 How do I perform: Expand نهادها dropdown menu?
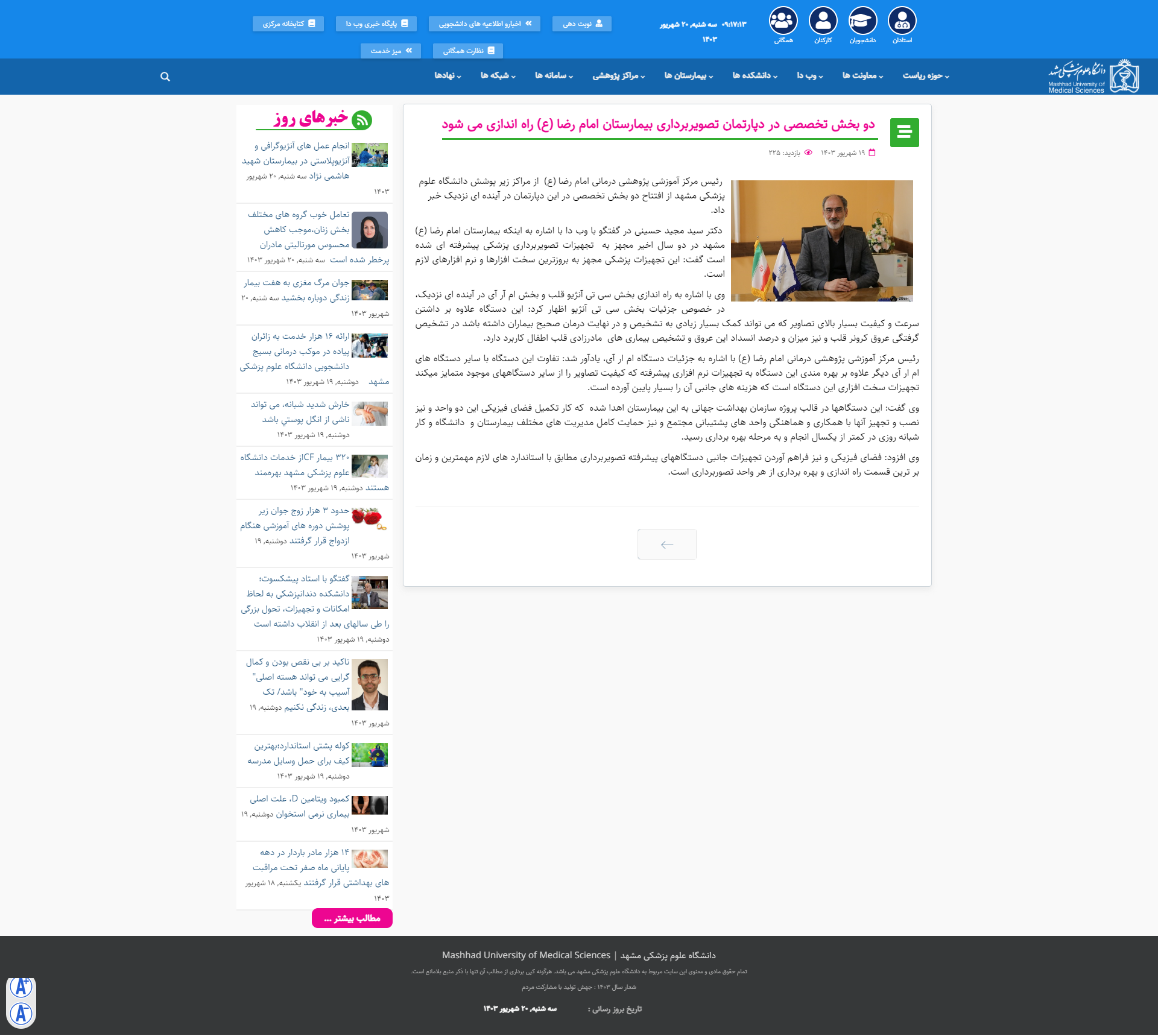click(x=448, y=76)
